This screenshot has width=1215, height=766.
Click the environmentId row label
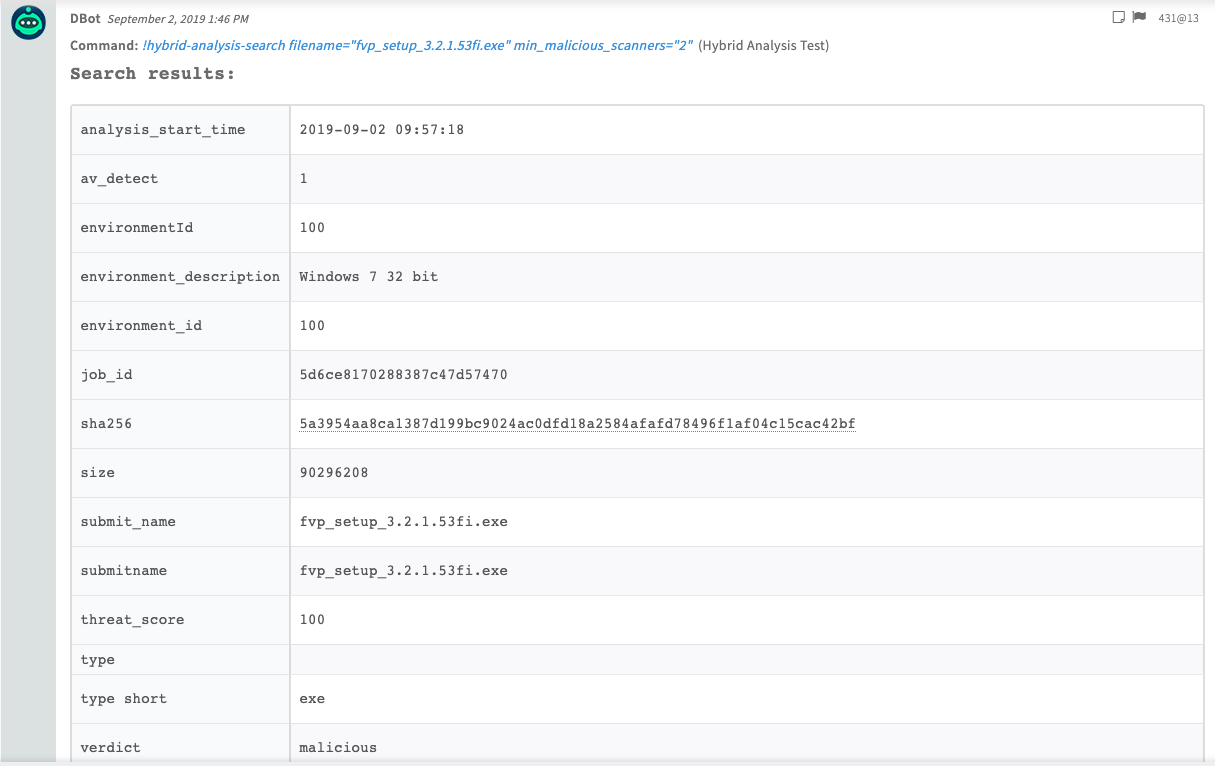click(x=136, y=228)
